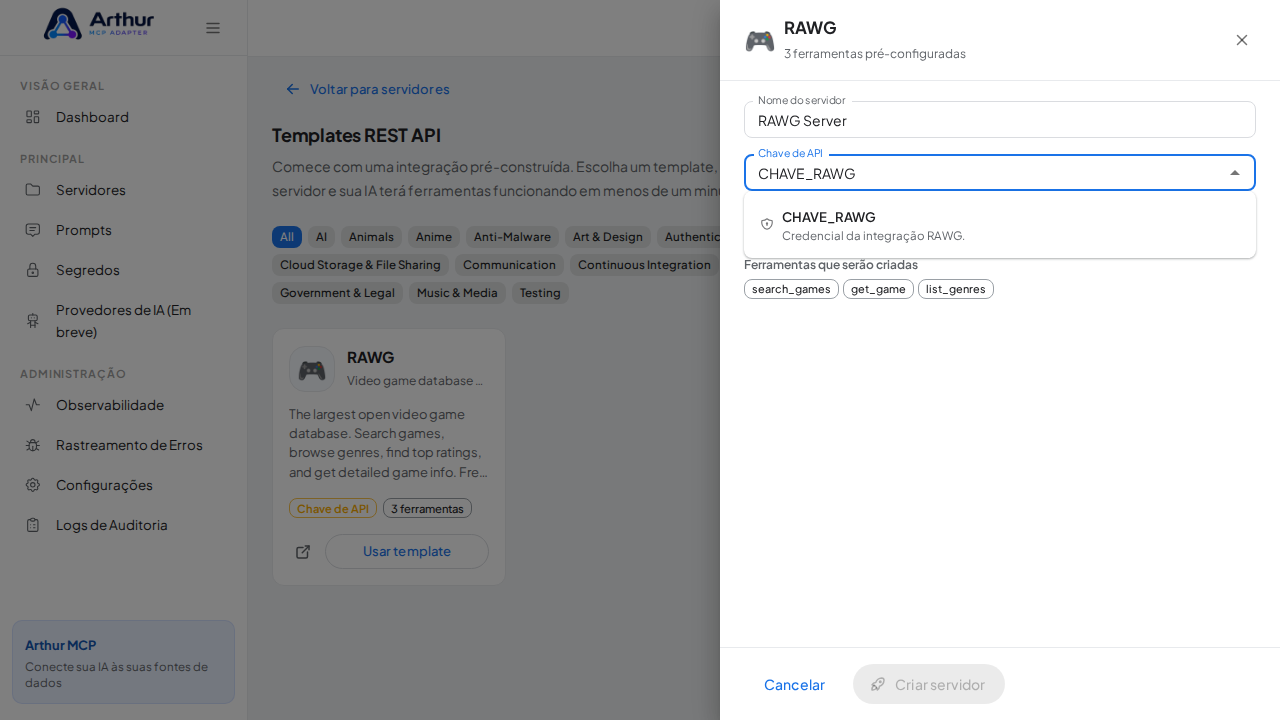1280x720 pixels.
Task: Click the Templates REST API heading
Action: (x=356, y=135)
